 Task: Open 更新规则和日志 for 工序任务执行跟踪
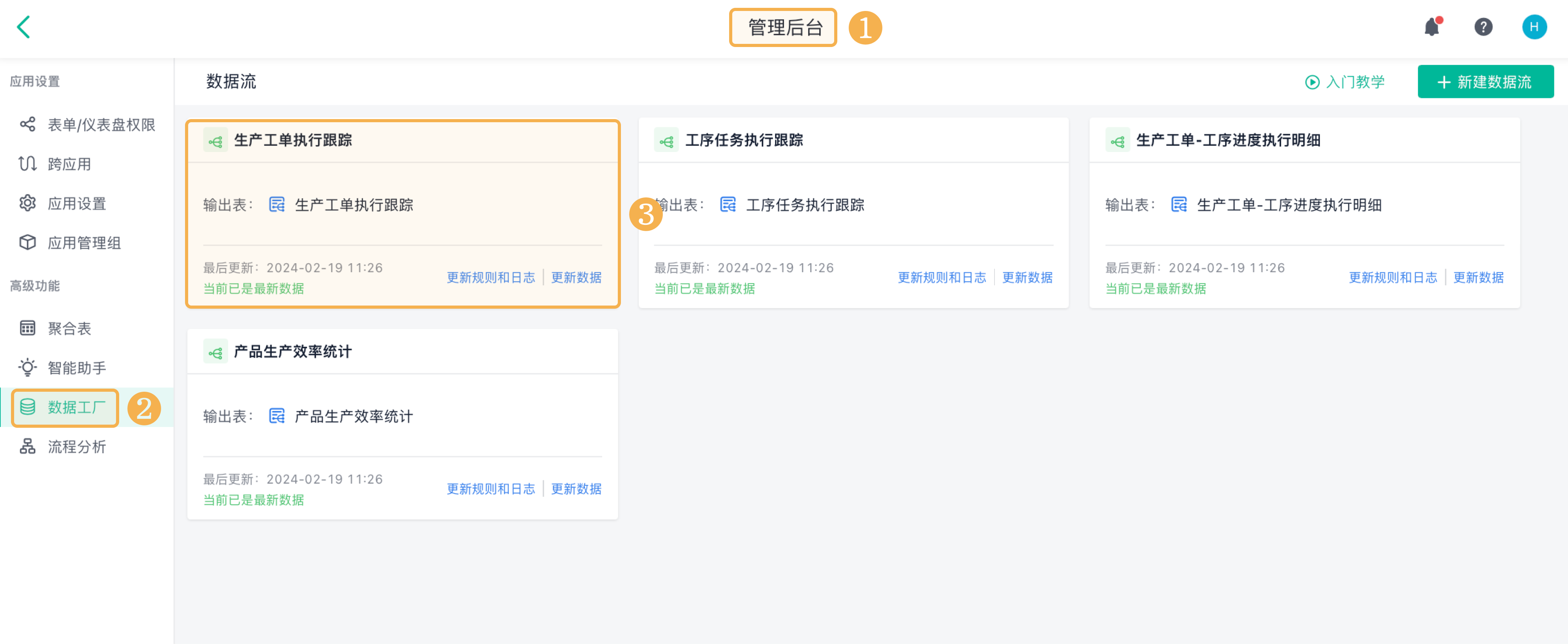point(942,278)
